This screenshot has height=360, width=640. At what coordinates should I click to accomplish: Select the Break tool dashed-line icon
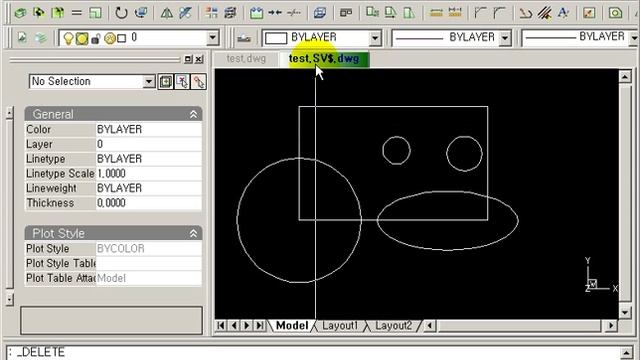pos(293,13)
